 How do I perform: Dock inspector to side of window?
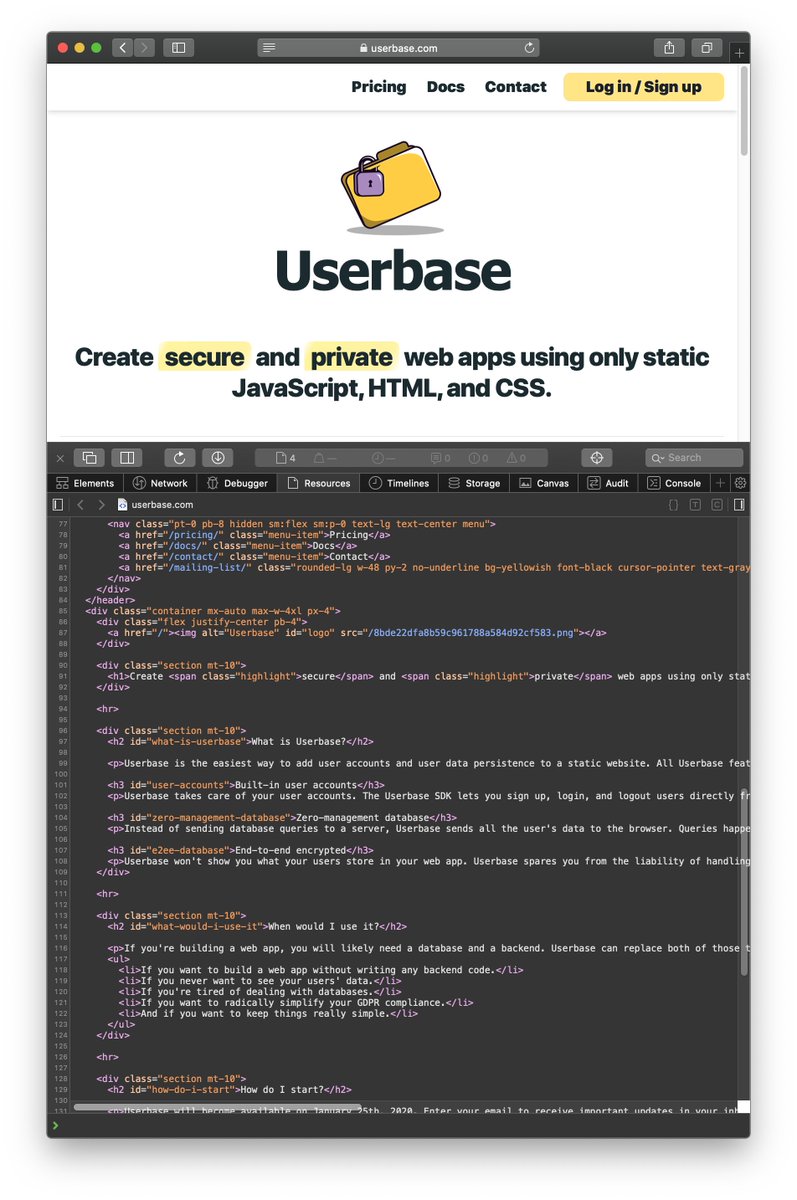pos(127,458)
